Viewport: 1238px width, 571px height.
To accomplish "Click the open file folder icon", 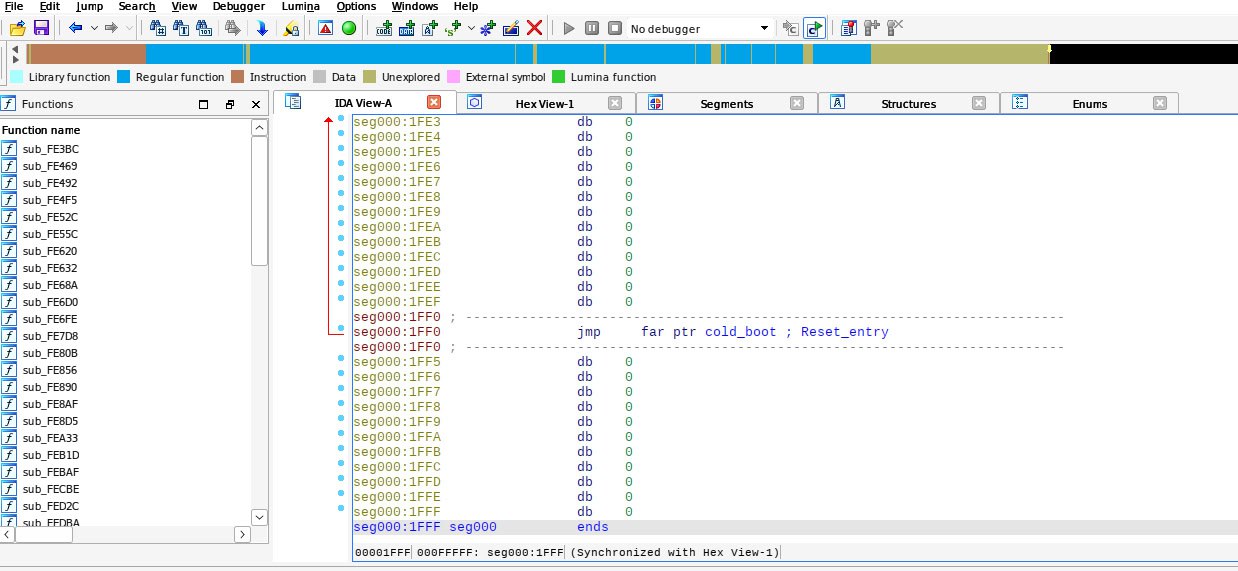I will click(17, 28).
